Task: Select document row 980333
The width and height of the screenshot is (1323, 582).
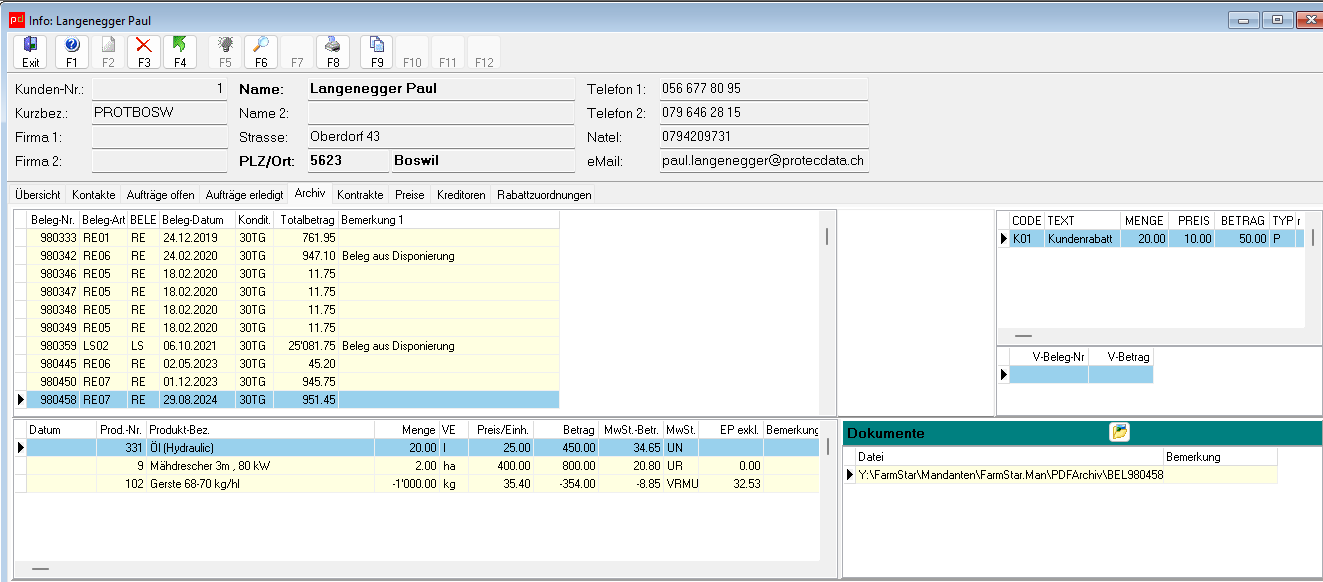Action: (287, 238)
